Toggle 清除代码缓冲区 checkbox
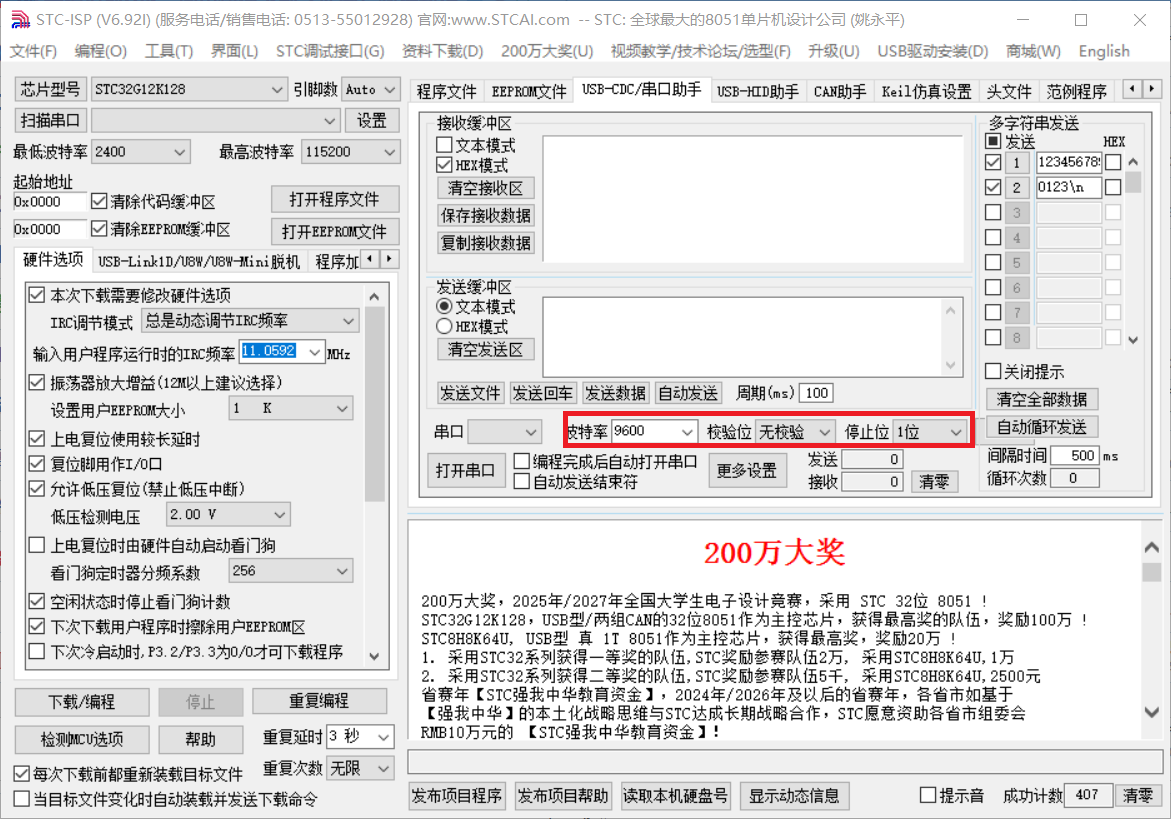The height and width of the screenshot is (819, 1171). pyautogui.click(x=99, y=202)
